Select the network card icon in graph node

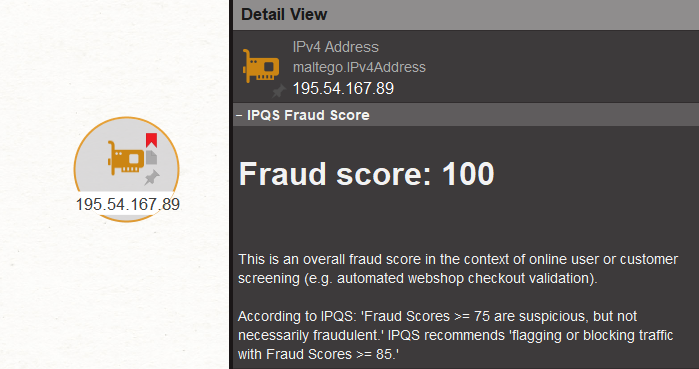126,158
